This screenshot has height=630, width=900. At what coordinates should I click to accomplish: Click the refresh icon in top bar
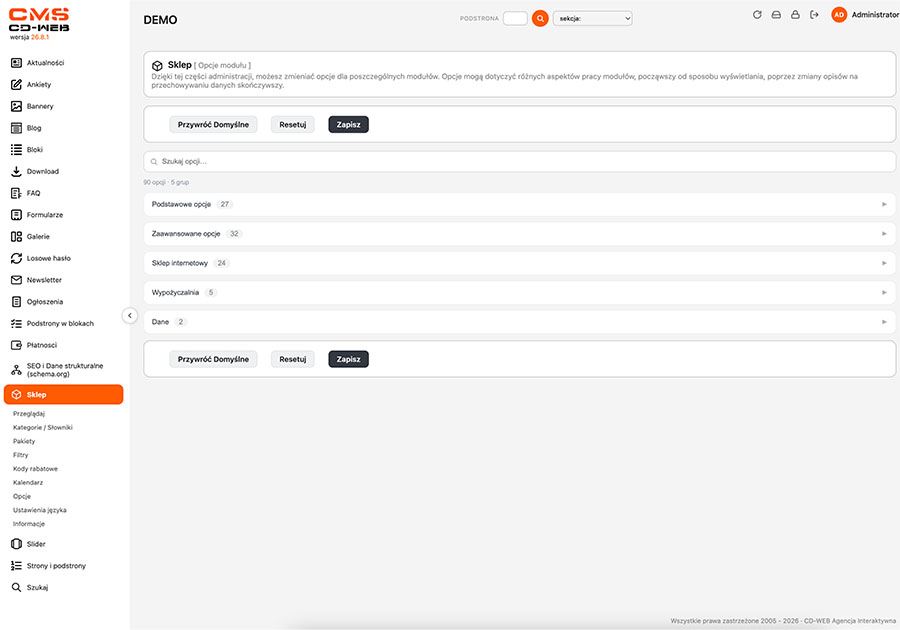(757, 15)
